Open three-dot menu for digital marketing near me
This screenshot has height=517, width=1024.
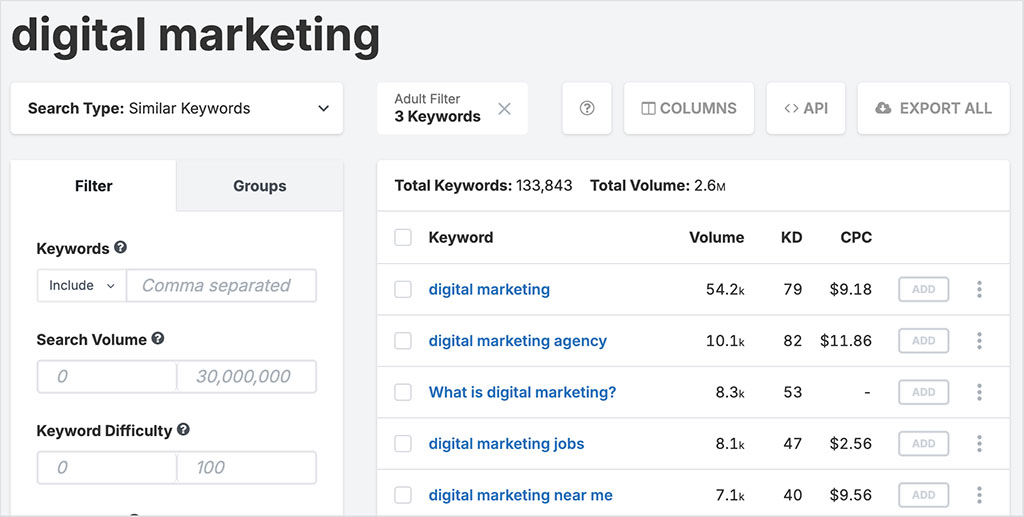[x=979, y=495]
